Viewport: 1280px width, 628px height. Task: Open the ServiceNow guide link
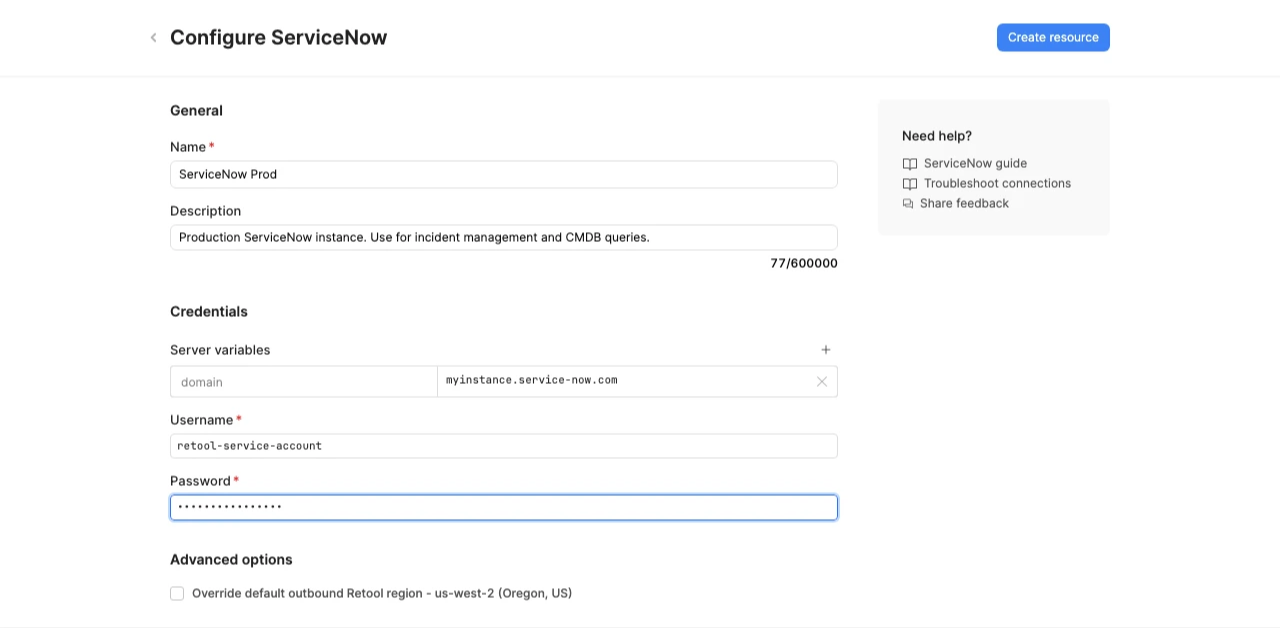[x=975, y=164]
